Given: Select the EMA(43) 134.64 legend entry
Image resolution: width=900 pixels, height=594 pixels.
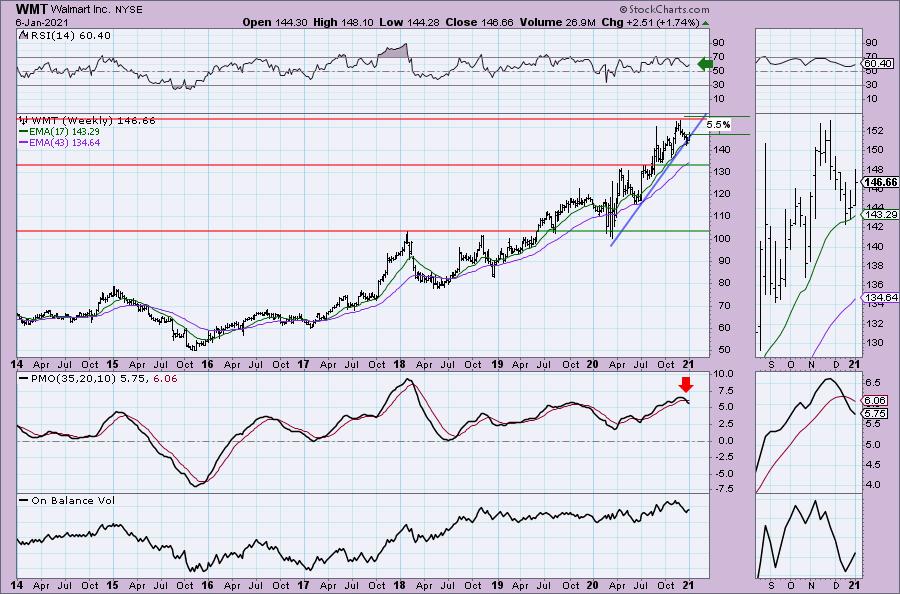Looking at the screenshot, I should [x=64, y=142].
